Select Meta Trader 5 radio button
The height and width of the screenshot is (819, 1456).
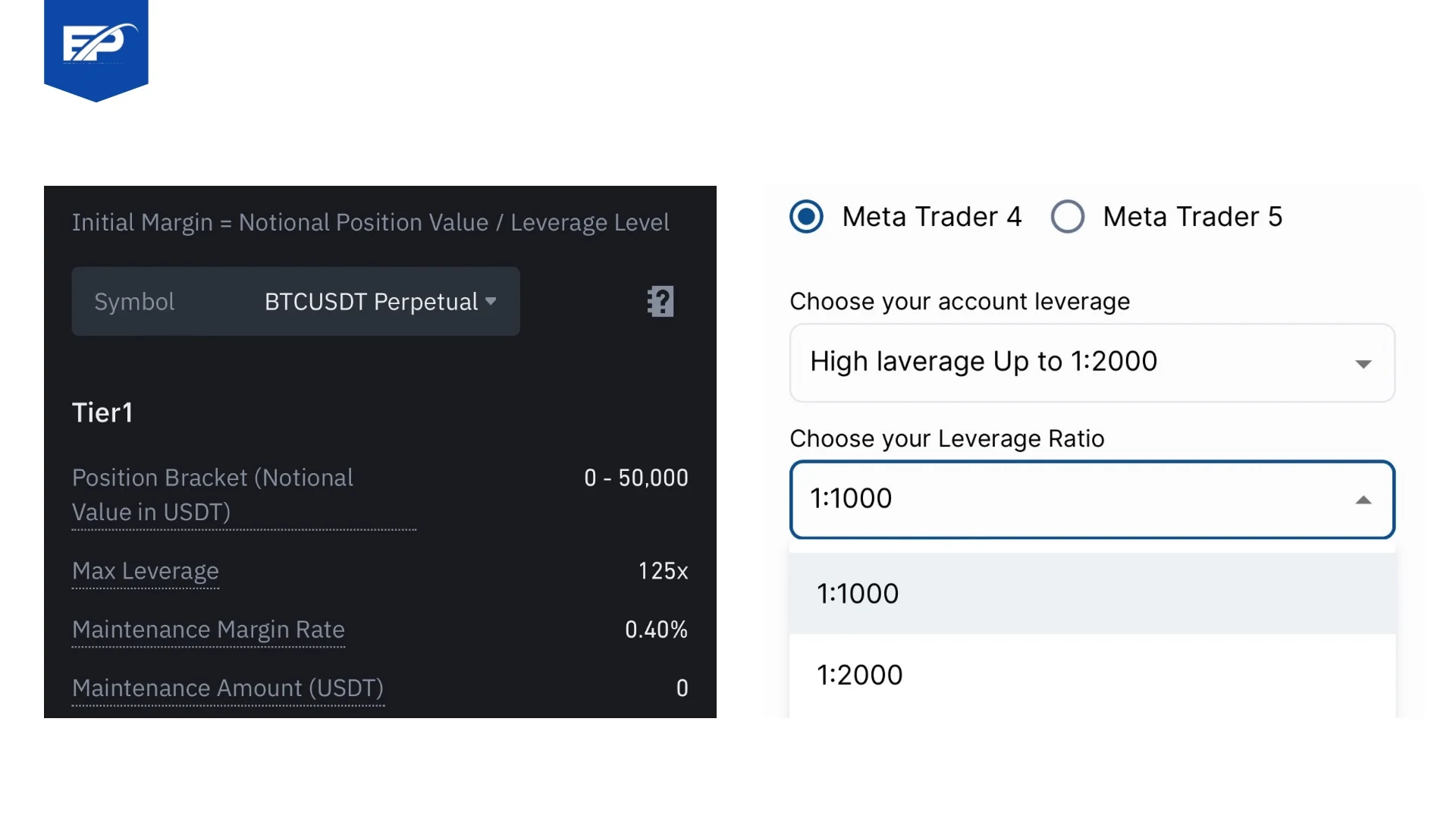click(1068, 217)
